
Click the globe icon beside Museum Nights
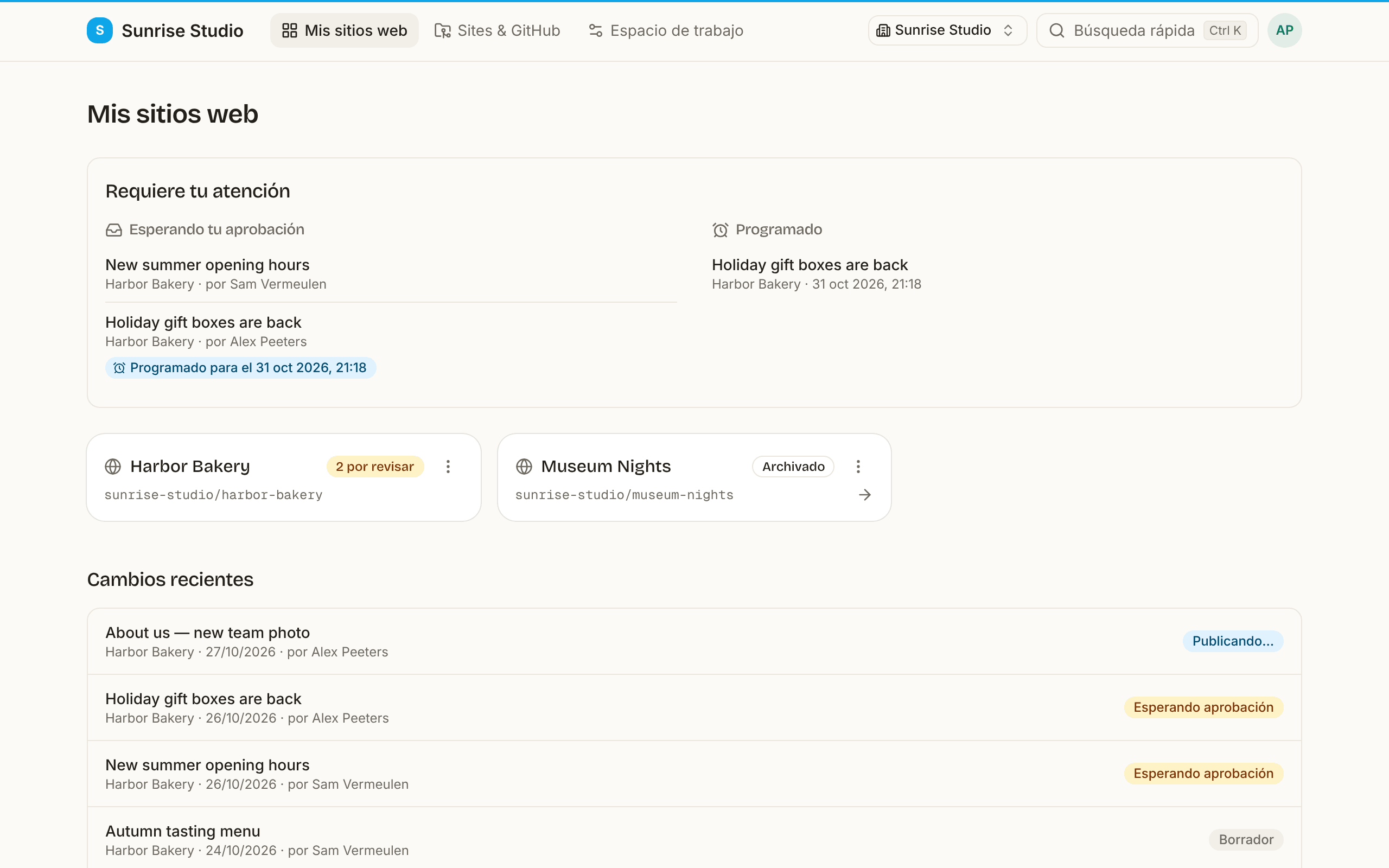524,466
